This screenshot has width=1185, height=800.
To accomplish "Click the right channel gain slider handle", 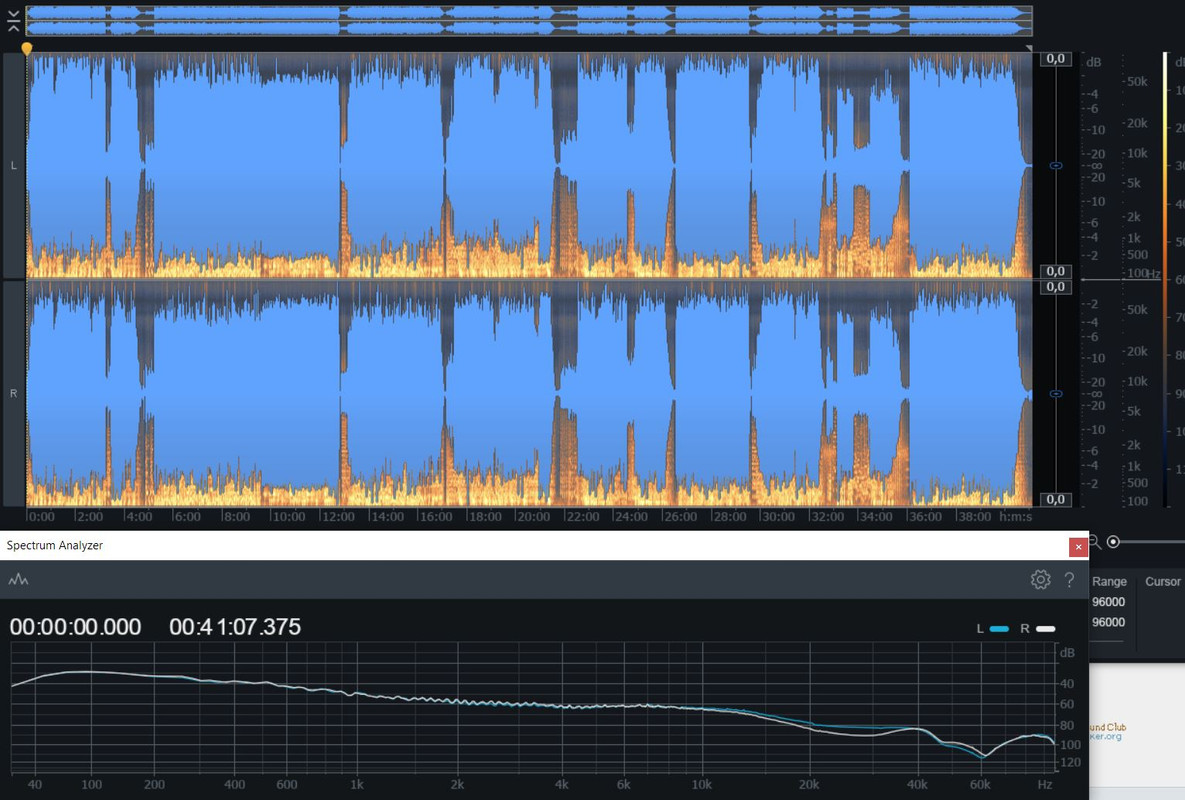I will click(x=1057, y=394).
